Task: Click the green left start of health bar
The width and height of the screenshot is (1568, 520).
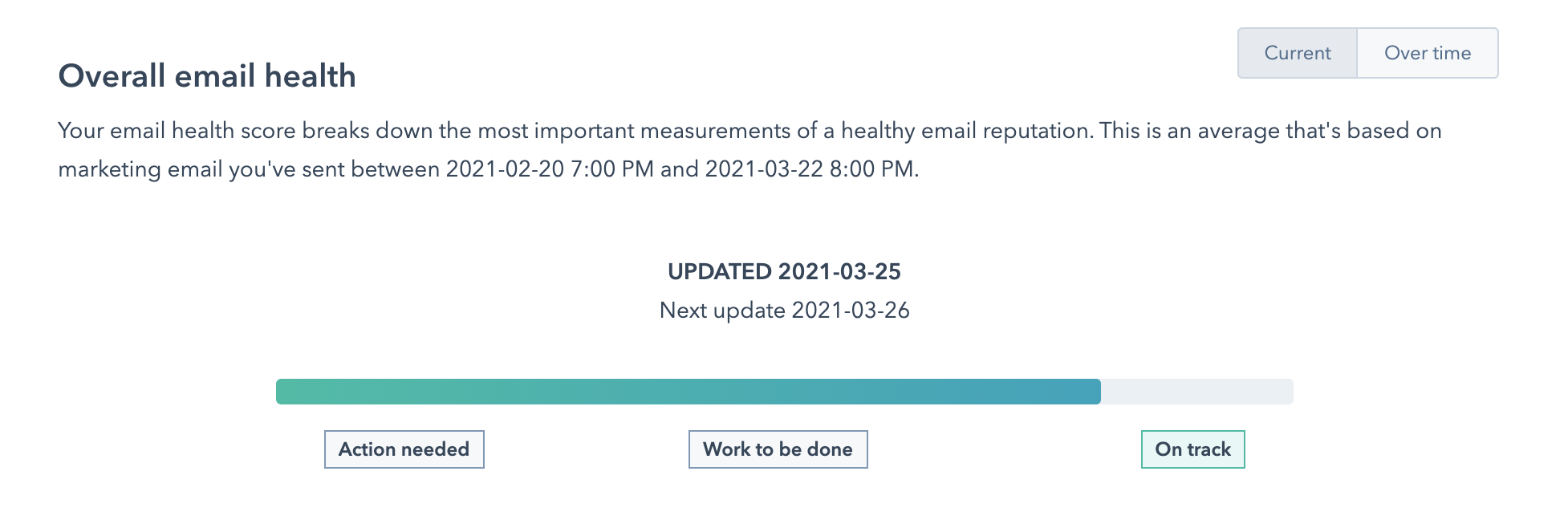Action: coord(290,392)
